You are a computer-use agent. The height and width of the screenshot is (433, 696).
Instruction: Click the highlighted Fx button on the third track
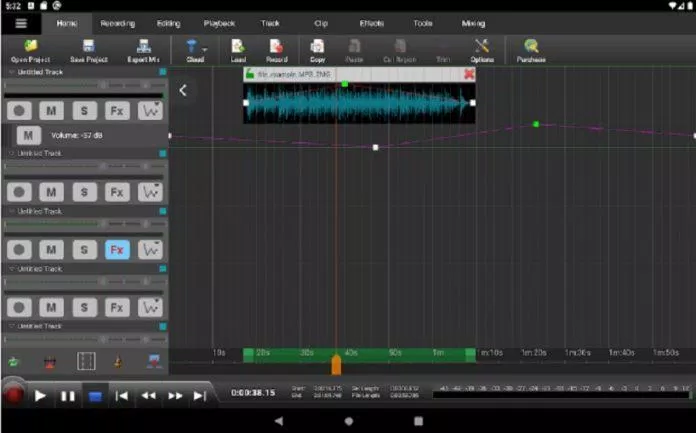117,250
